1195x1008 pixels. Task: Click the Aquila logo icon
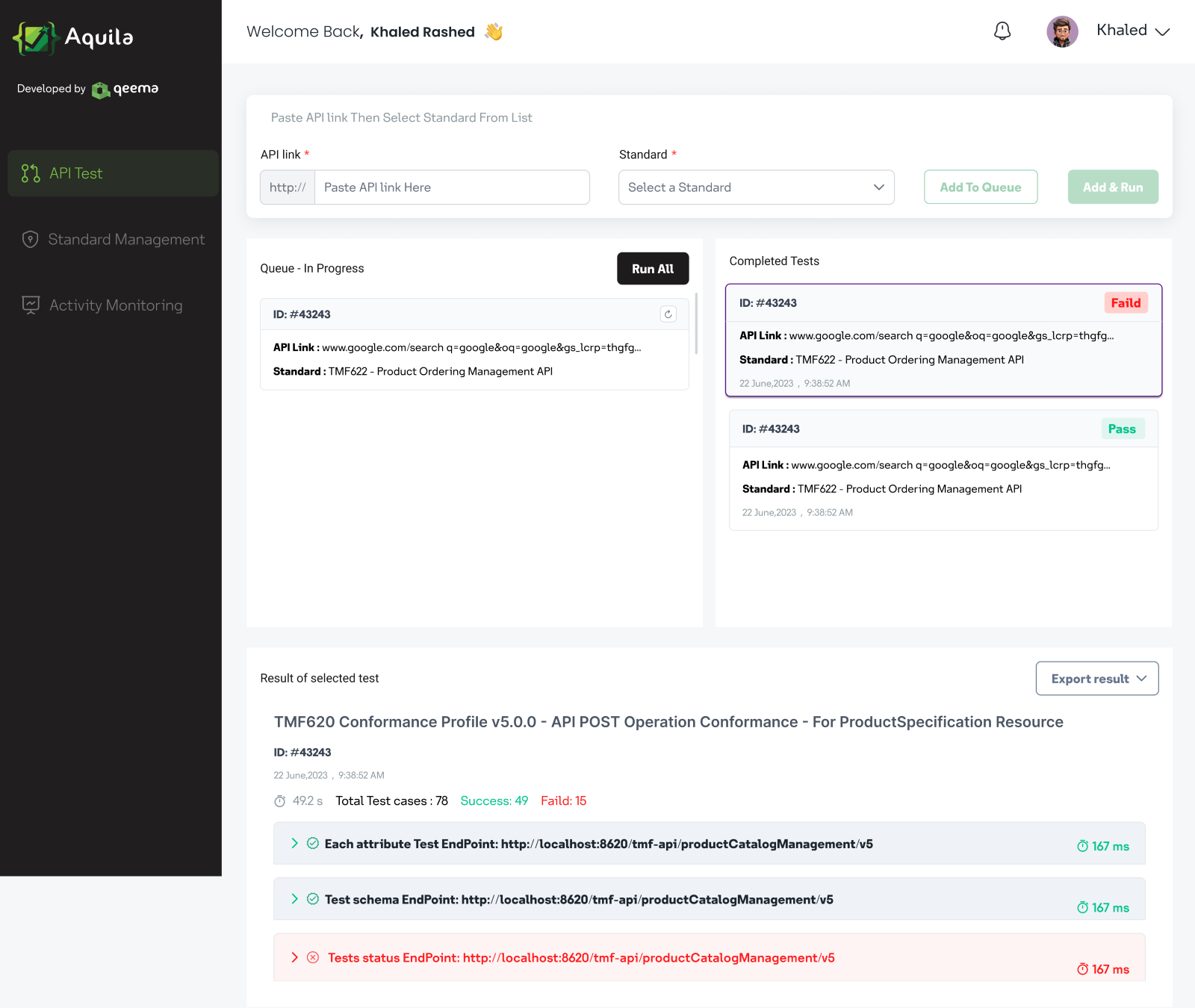coord(35,37)
